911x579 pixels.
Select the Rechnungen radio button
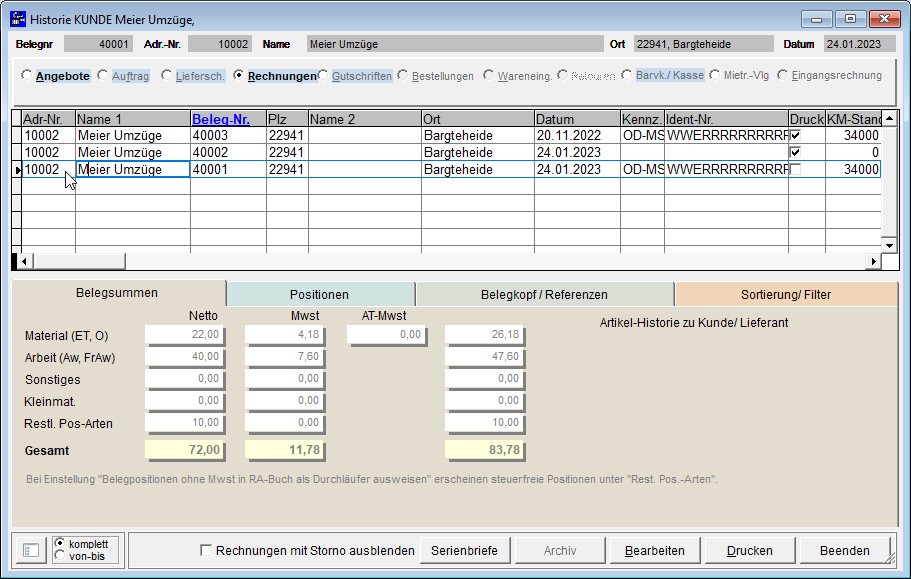point(238,75)
